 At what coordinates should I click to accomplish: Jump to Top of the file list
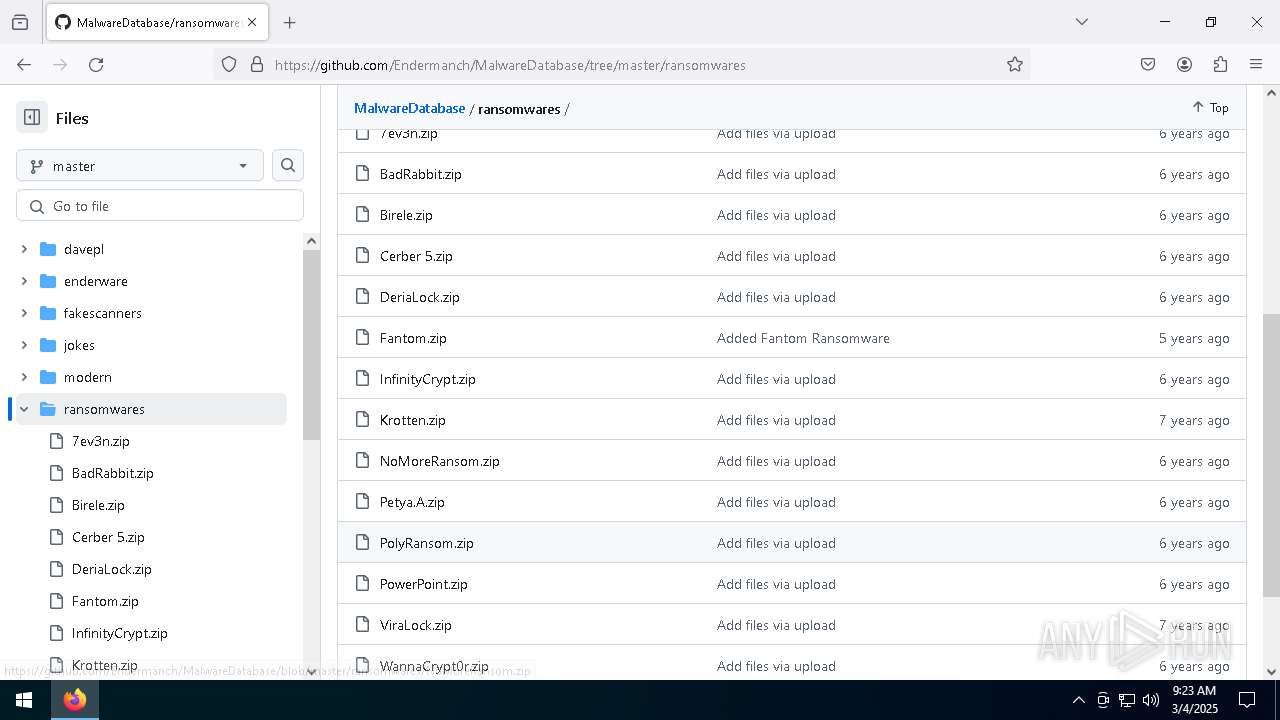coord(1210,107)
